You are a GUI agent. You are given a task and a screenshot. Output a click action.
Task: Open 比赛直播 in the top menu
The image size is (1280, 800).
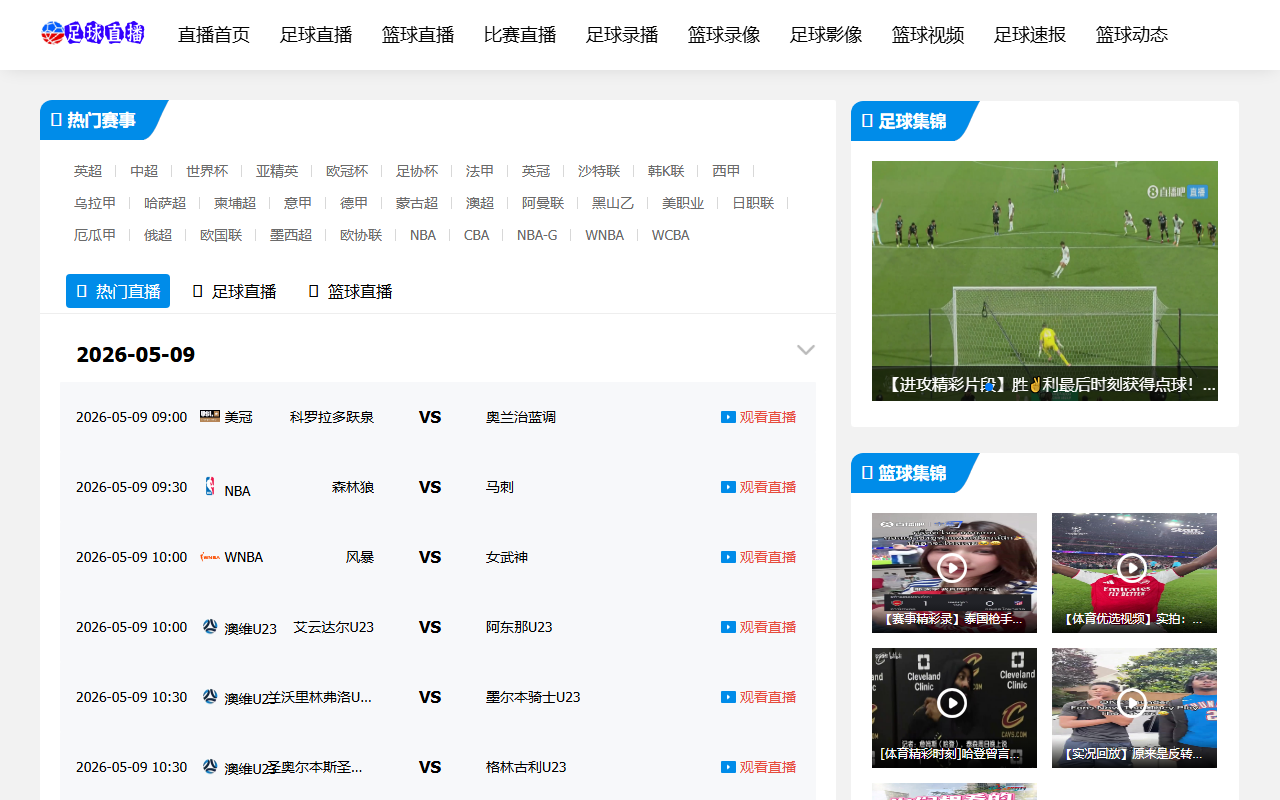click(520, 35)
